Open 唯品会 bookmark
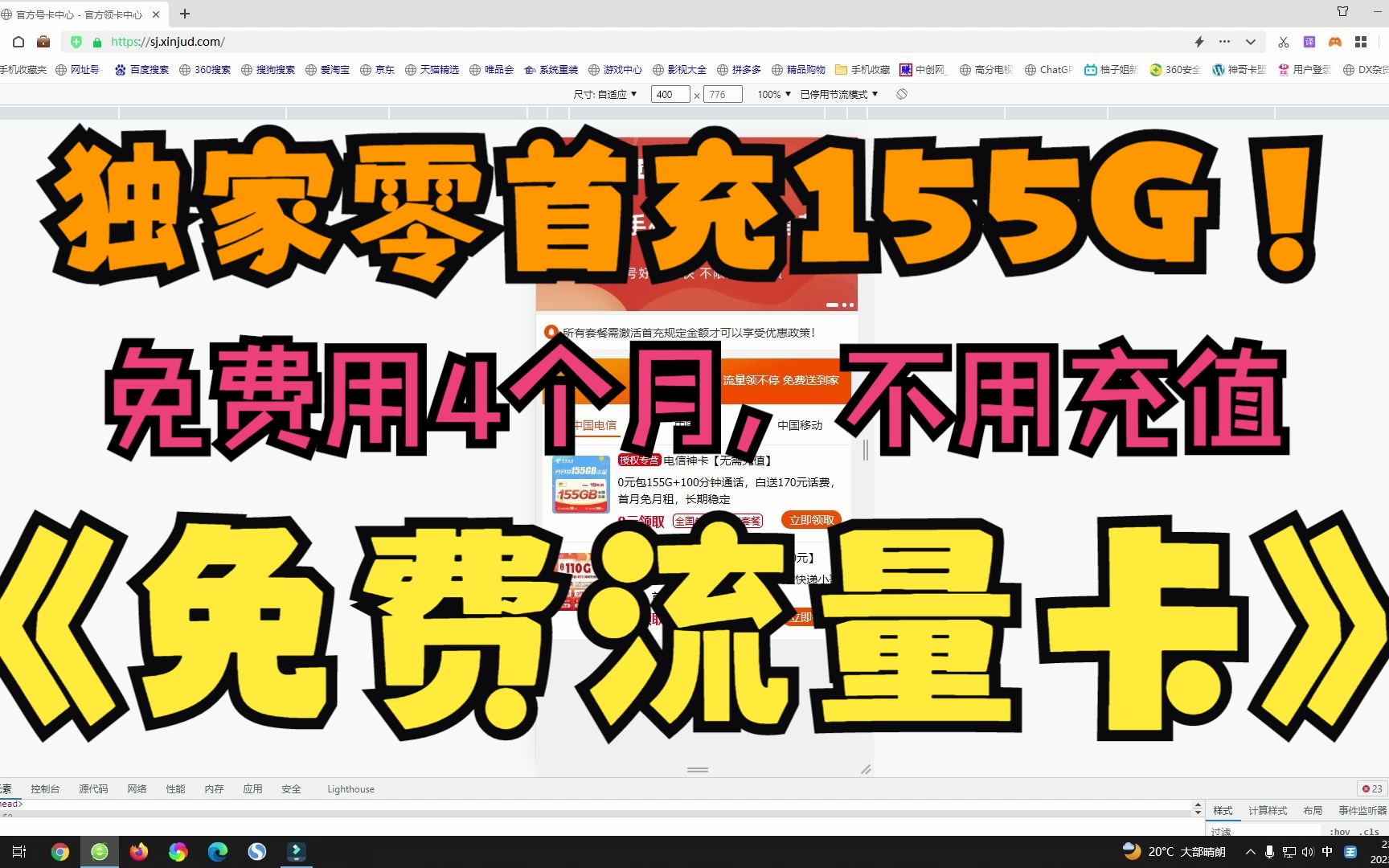 tap(492, 70)
